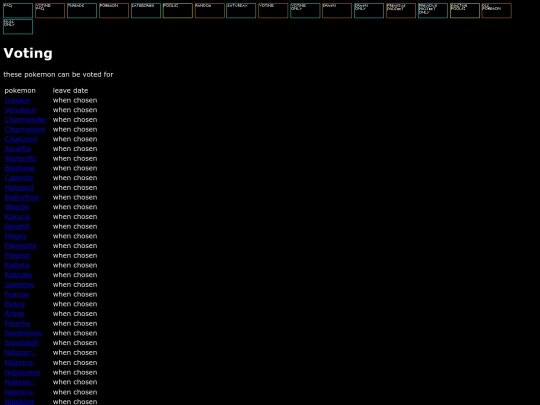Open the Drawn navigation box
540x405 pixels.
337,11
